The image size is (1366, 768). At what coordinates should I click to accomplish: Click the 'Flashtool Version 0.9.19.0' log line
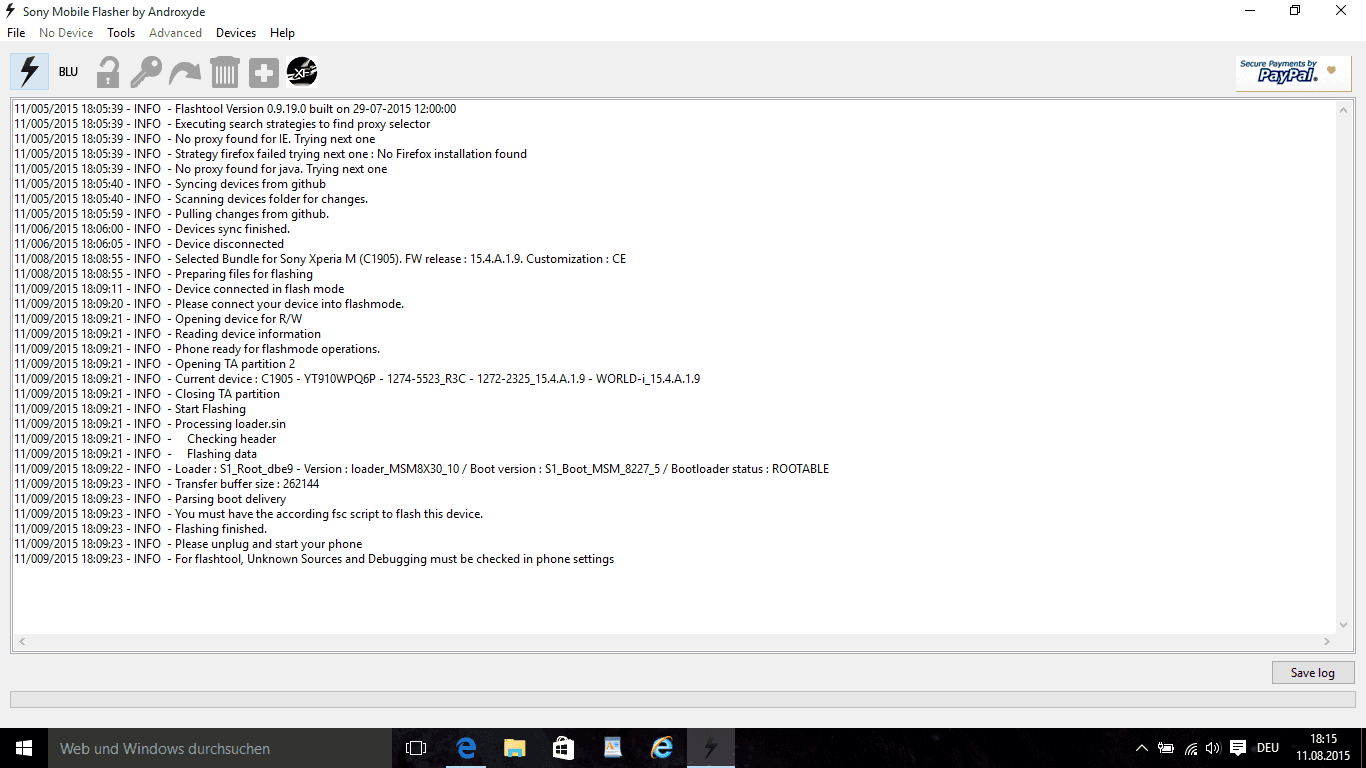(235, 109)
